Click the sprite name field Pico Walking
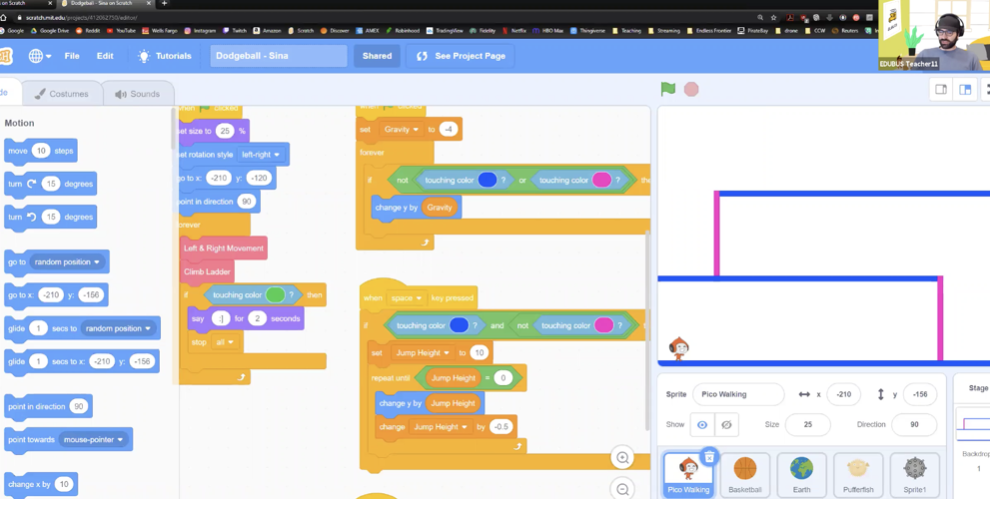Screen dimensions: 990x505 tap(738, 394)
